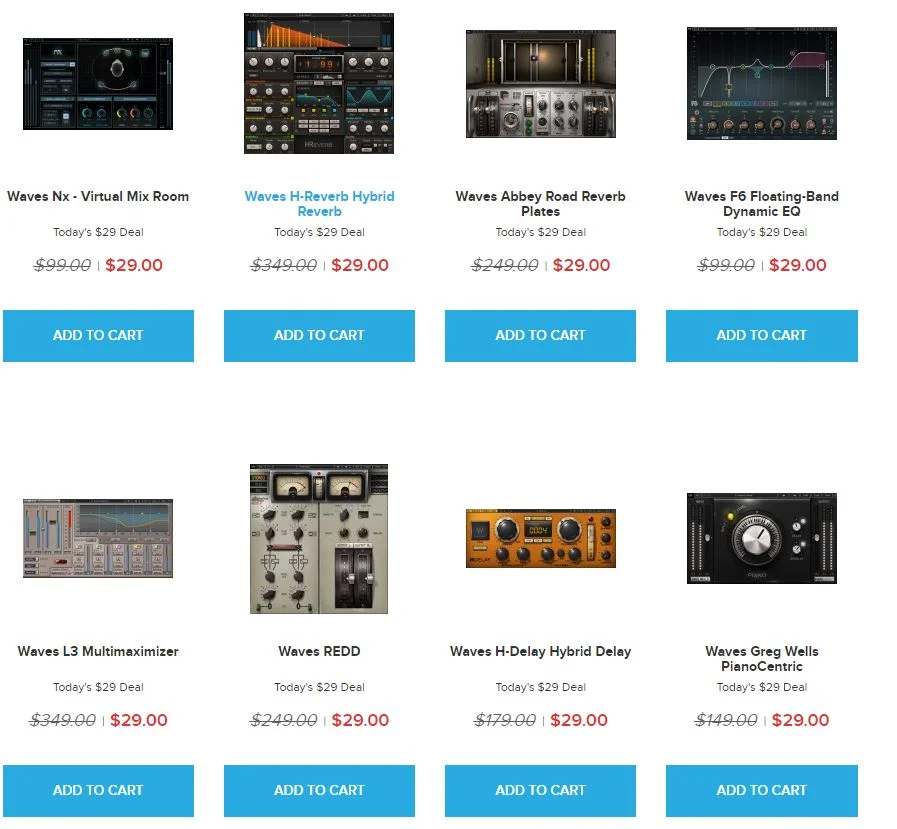
Task: Open the F6 Floating-Band Dynamic EQ image
Action: pos(761,83)
